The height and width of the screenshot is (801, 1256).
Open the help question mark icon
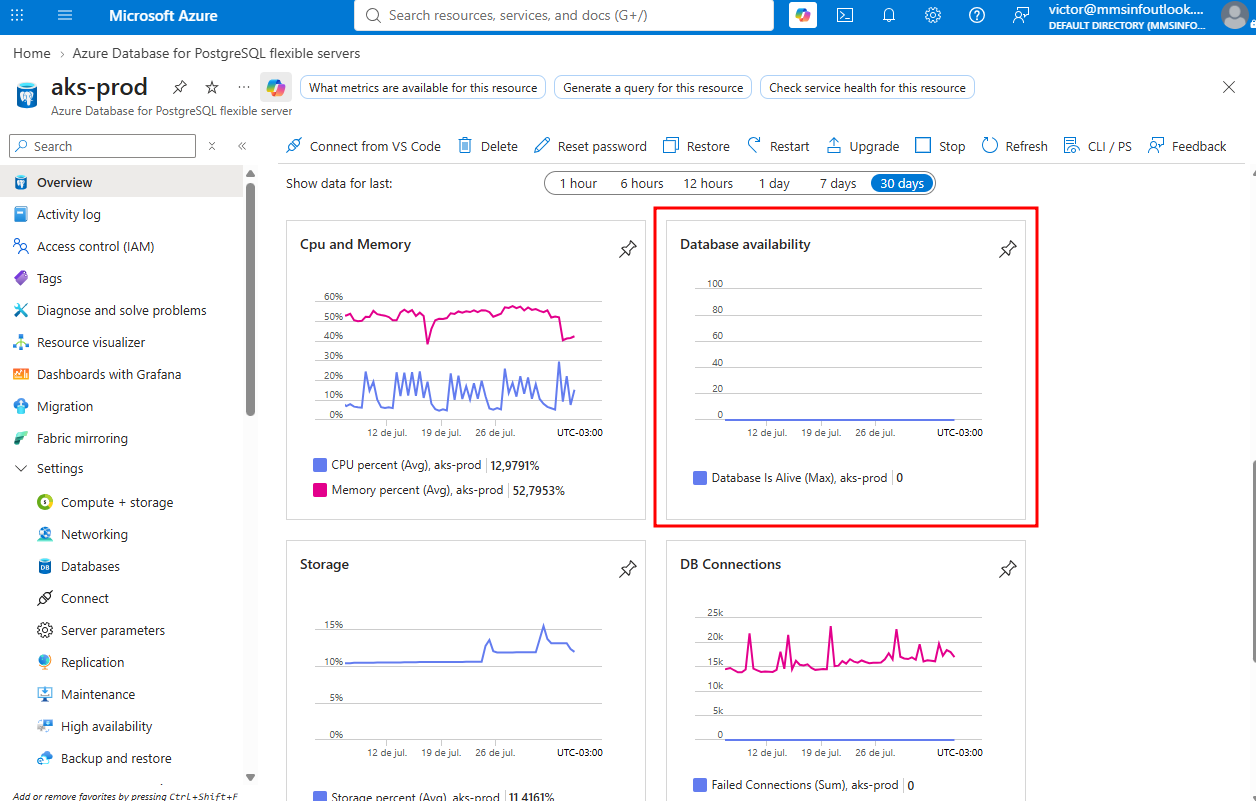pyautogui.click(x=977, y=15)
